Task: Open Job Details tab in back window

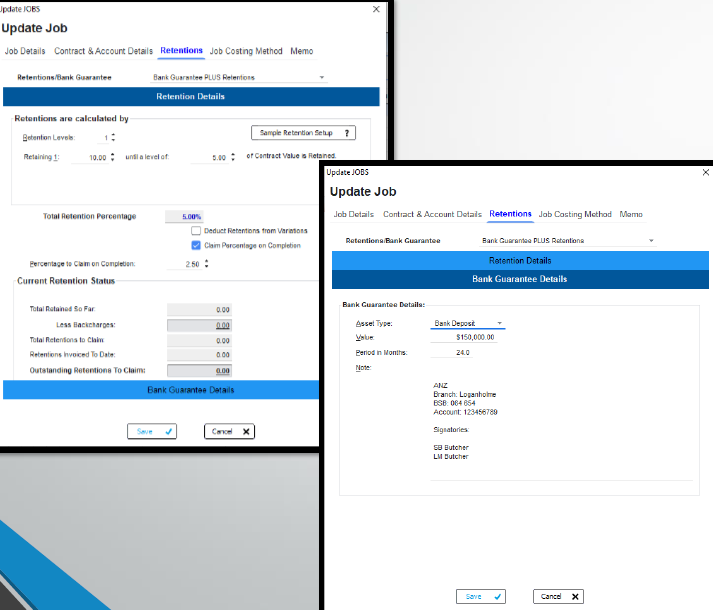Action: (x=25, y=51)
